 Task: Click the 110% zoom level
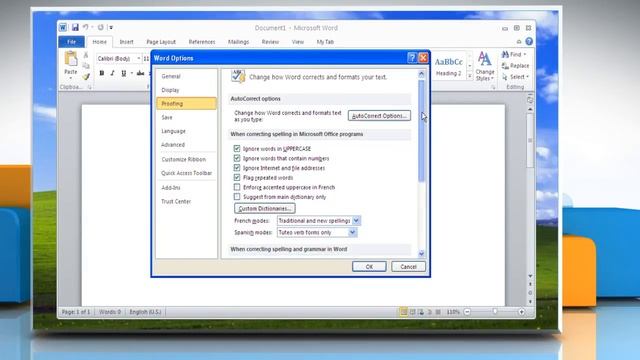[453, 312]
